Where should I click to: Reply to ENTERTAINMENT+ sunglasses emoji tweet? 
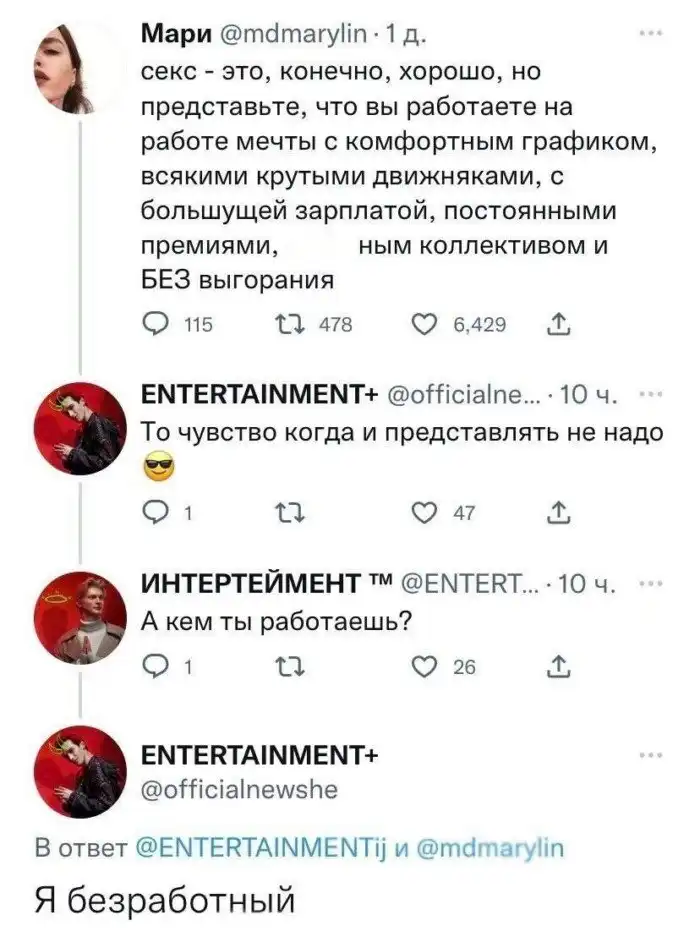[157, 514]
